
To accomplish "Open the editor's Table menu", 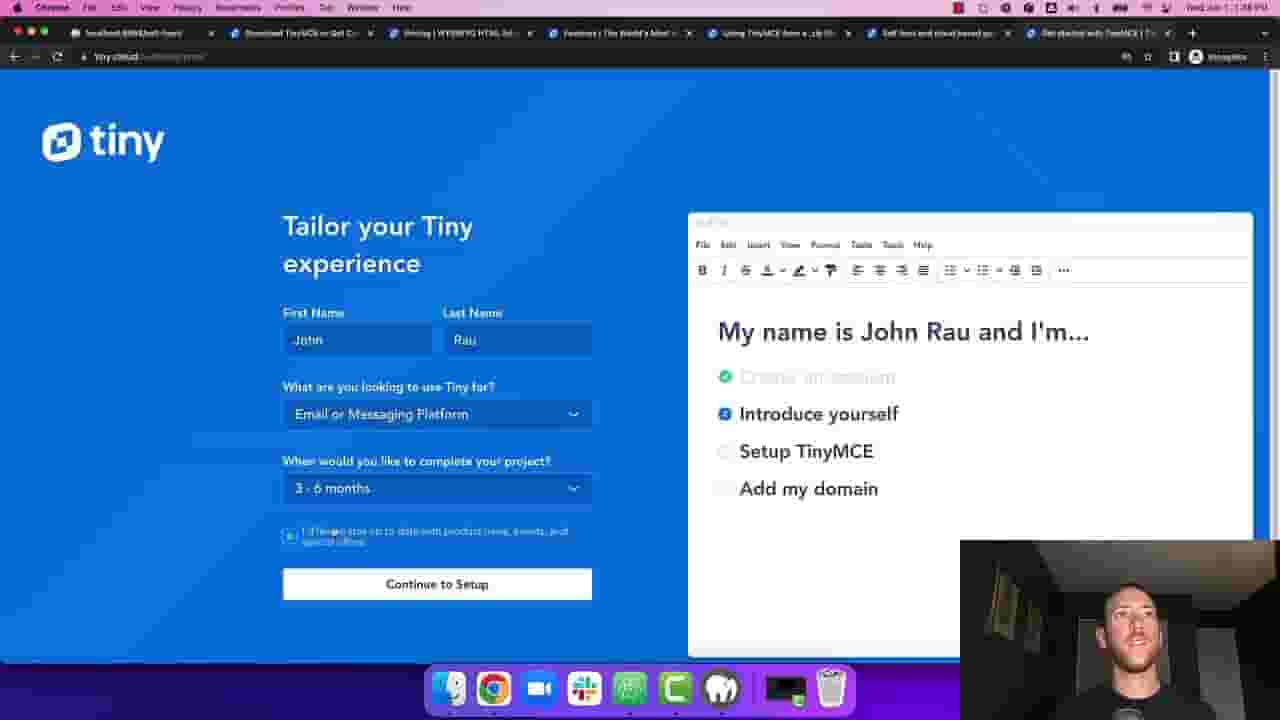I will coord(861,245).
